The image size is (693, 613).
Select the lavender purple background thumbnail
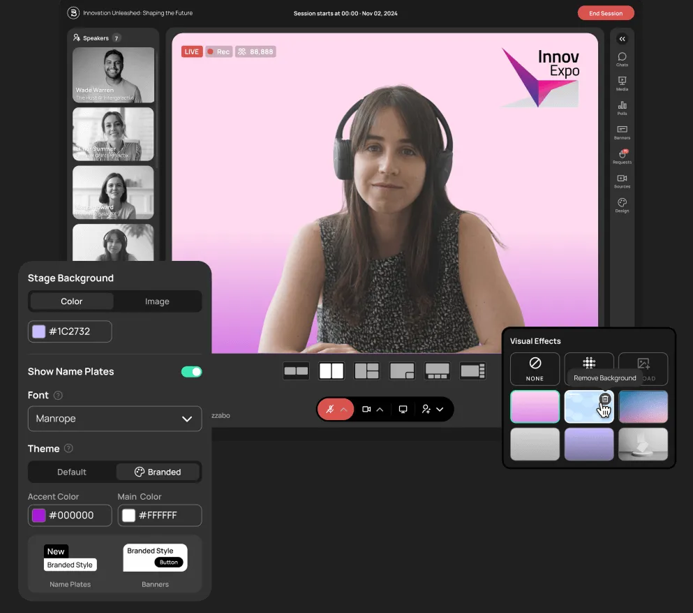[x=589, y=444]
